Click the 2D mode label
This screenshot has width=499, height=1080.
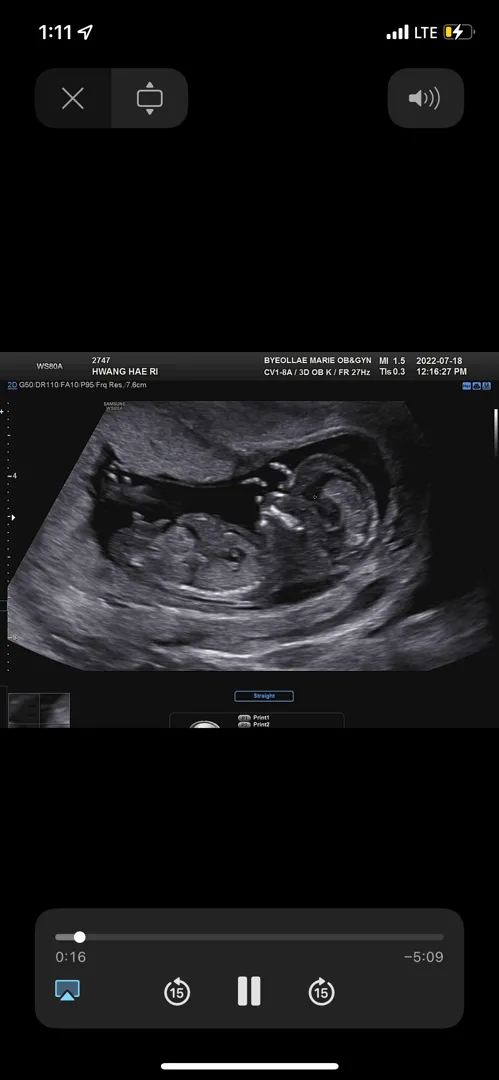pyautogui.click(x=12, y=385)
